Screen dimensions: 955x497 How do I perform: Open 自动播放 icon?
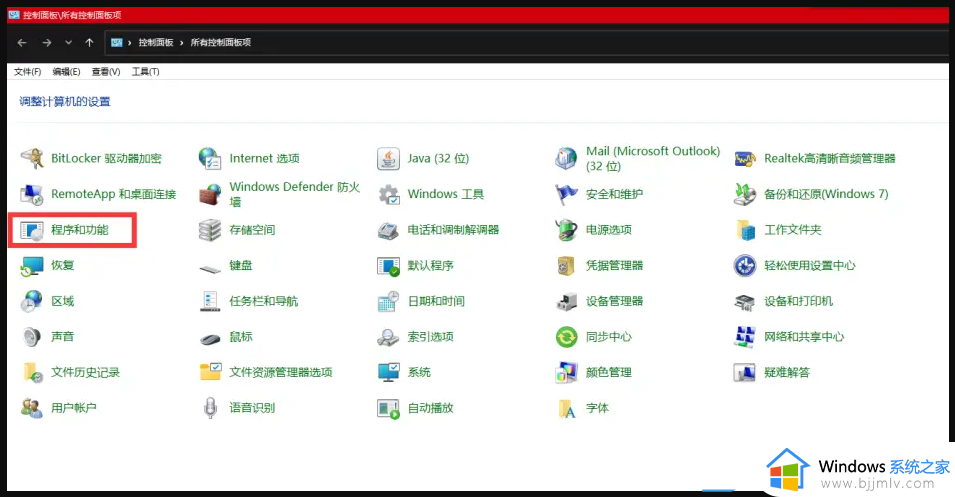point(388,409)
